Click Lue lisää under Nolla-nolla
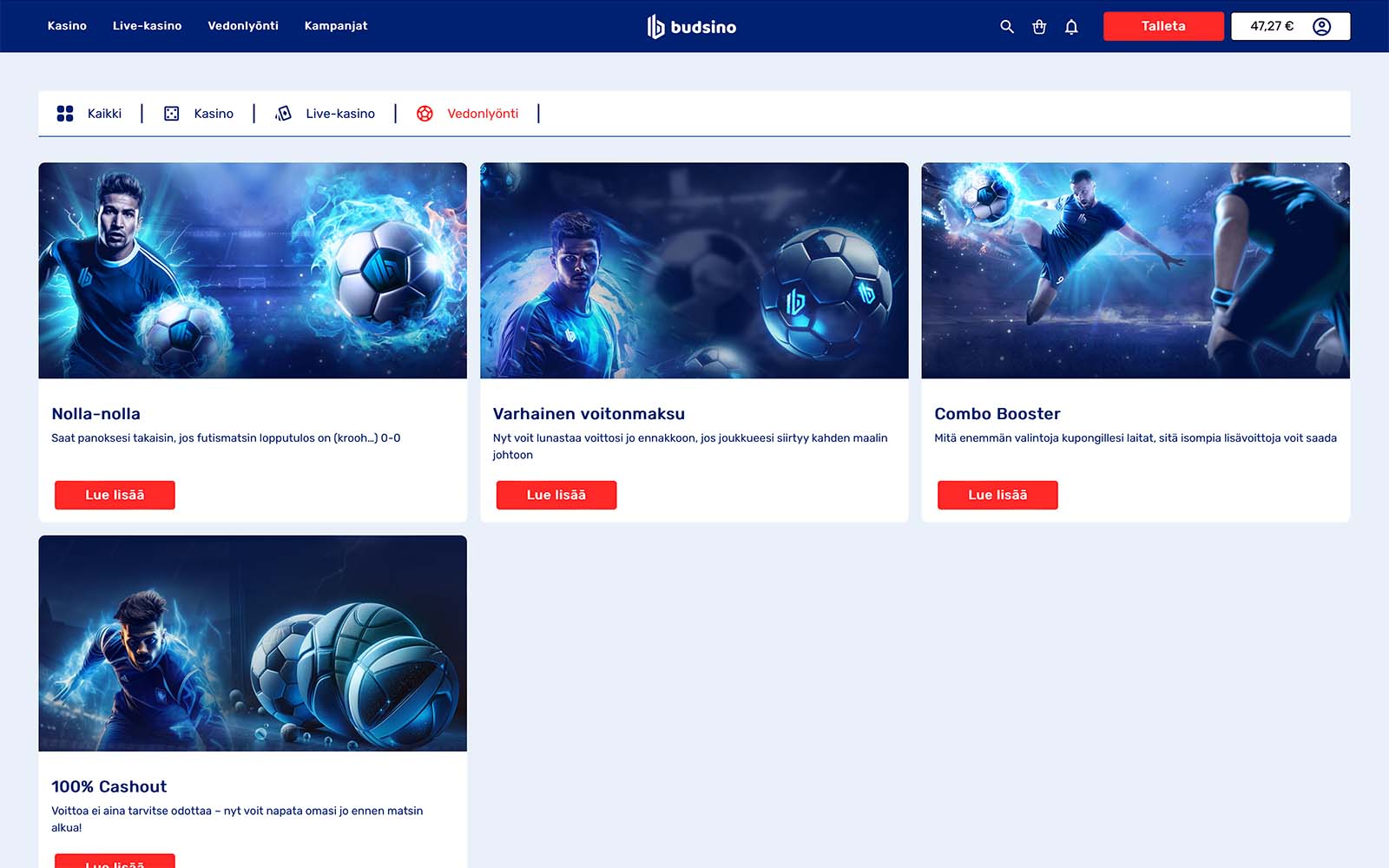Image resolution: width=1389 pixels, height=868 pixels. (115, 495)
